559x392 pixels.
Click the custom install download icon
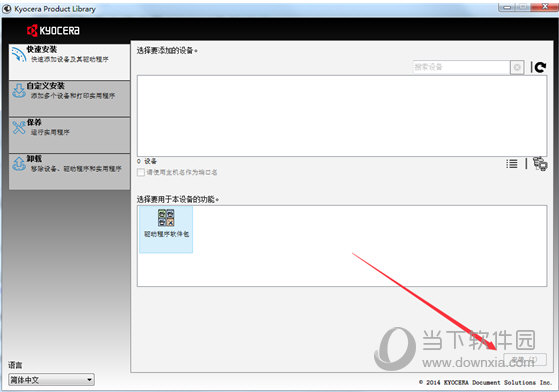tap(19, 91)
